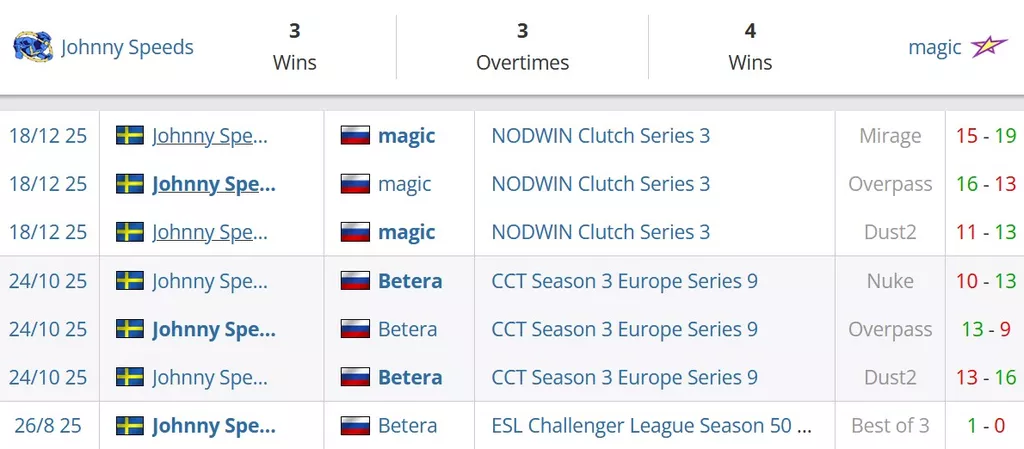The height and width of the screenshot is (449, 1024).
Task: Click the Russian flag in the ESL Challenger row
Action: [356, 426]
